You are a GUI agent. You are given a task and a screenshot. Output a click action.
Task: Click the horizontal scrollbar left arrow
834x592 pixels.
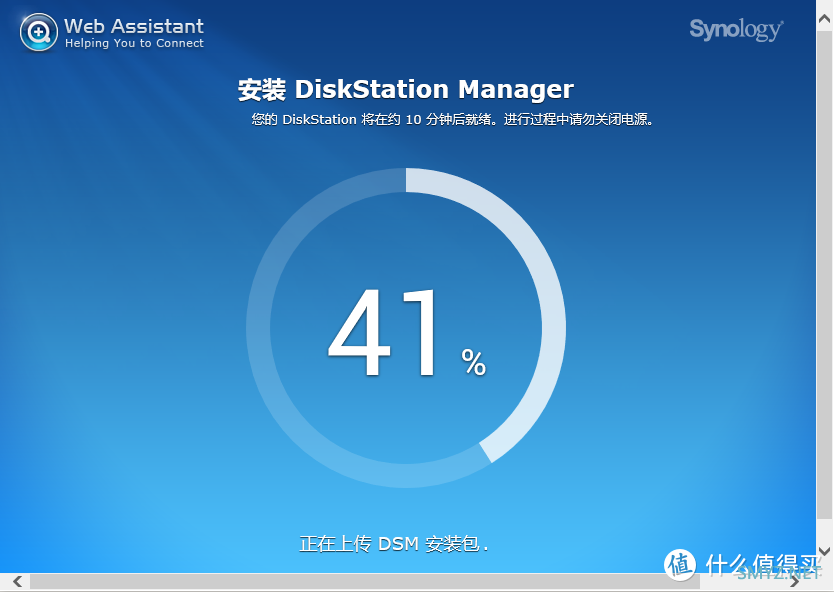(18, 581)
